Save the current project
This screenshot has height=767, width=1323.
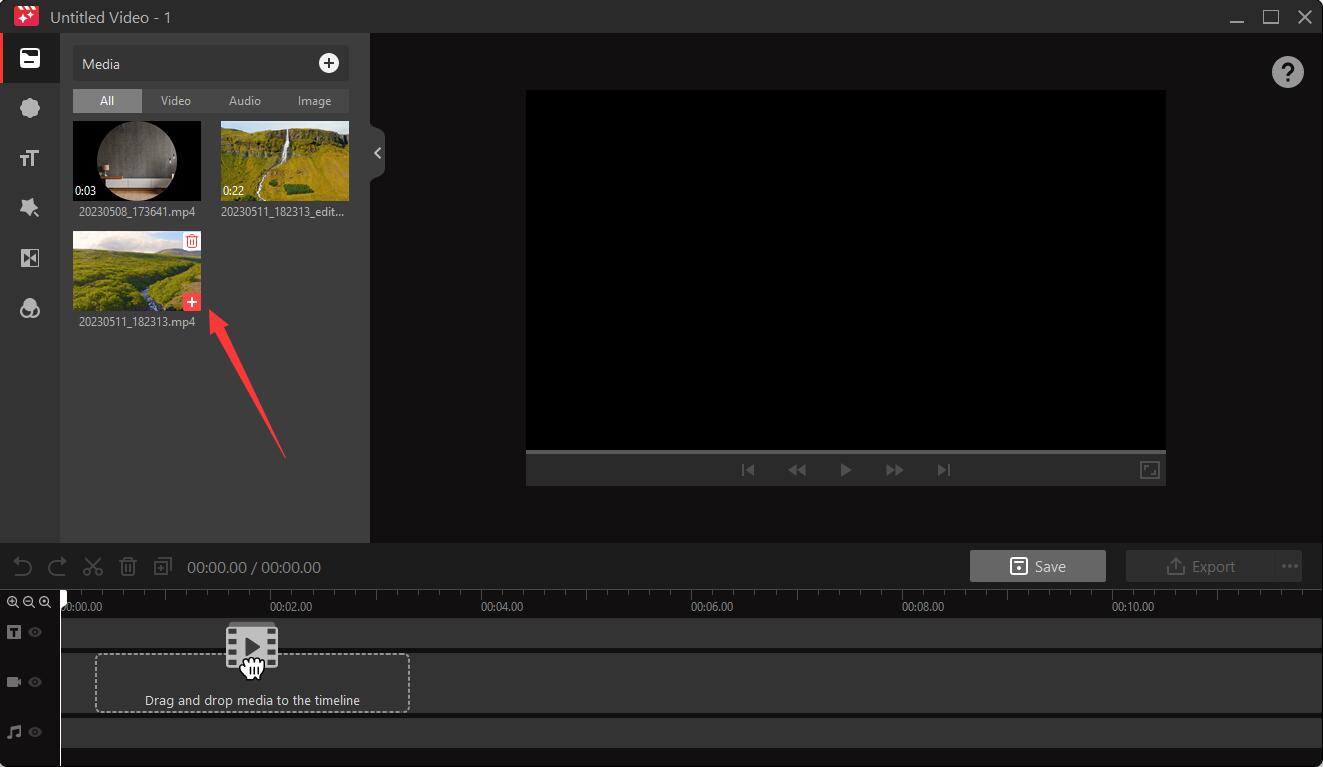(x=1037, y=565)
